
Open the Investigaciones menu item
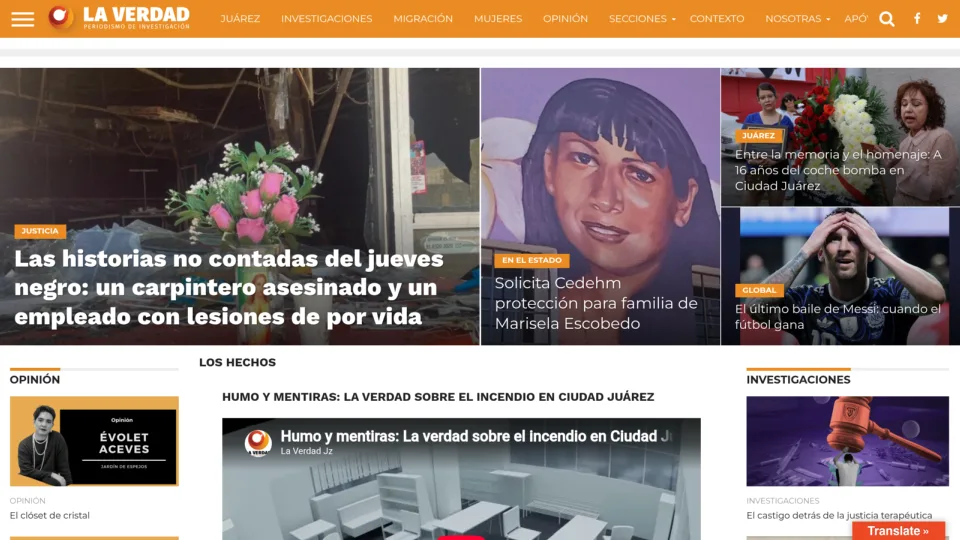(326, 19)
